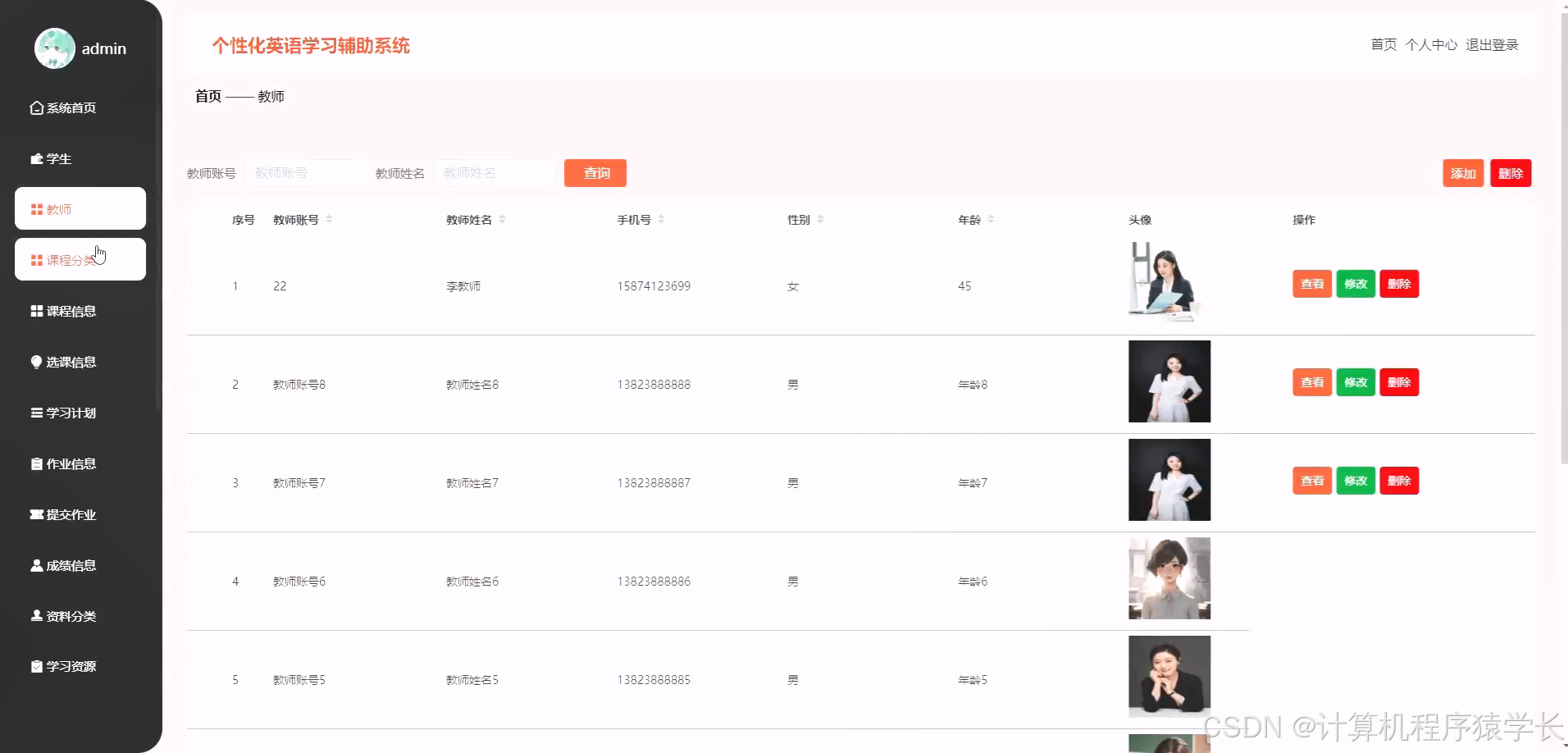Image resolution: width=1568 pixels, height=753 pixels.
Task: Open avatar photo of 教师姓名7
Action: point(1169,480)
